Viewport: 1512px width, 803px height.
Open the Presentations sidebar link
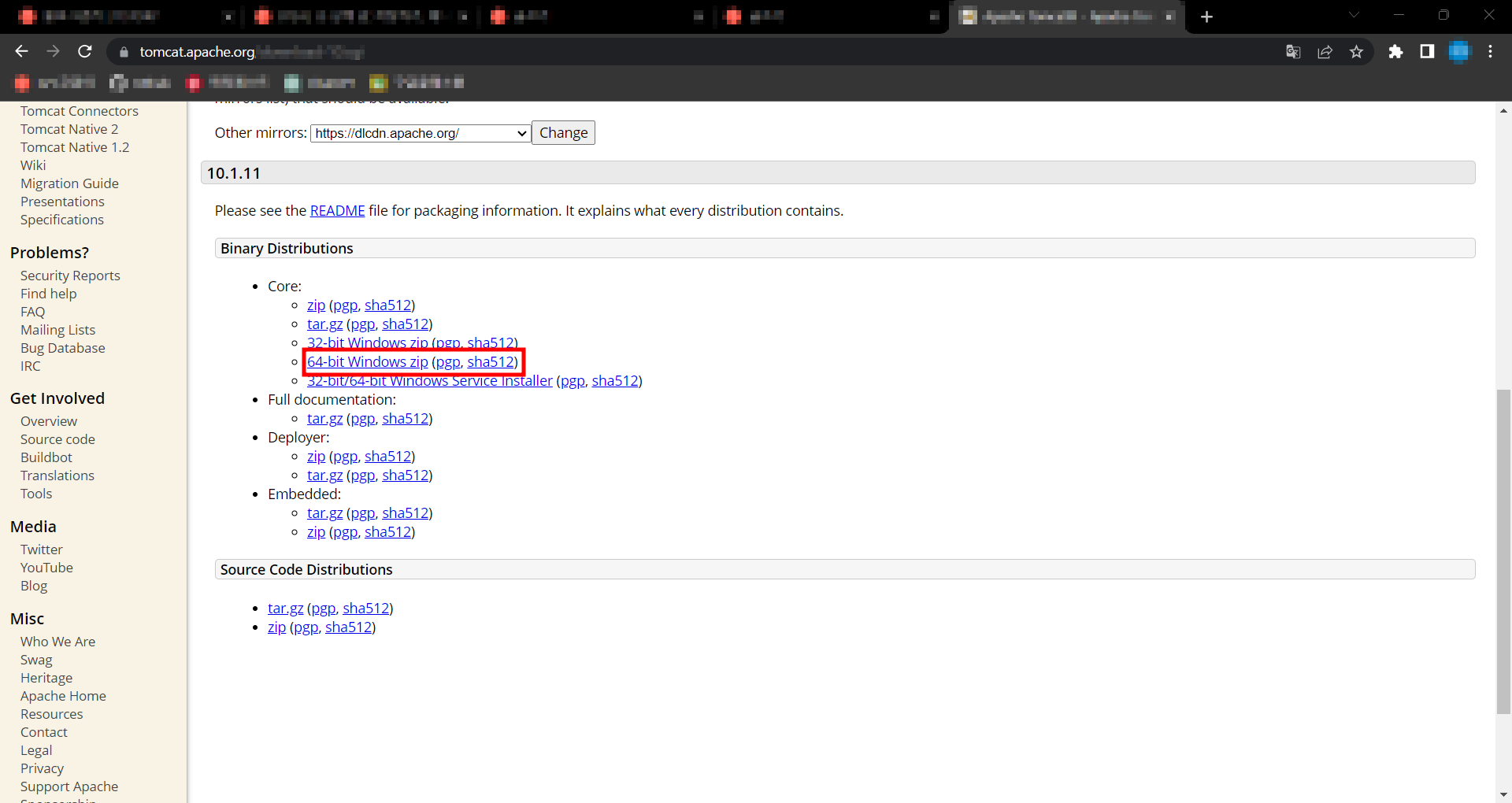tap(62, 202)
